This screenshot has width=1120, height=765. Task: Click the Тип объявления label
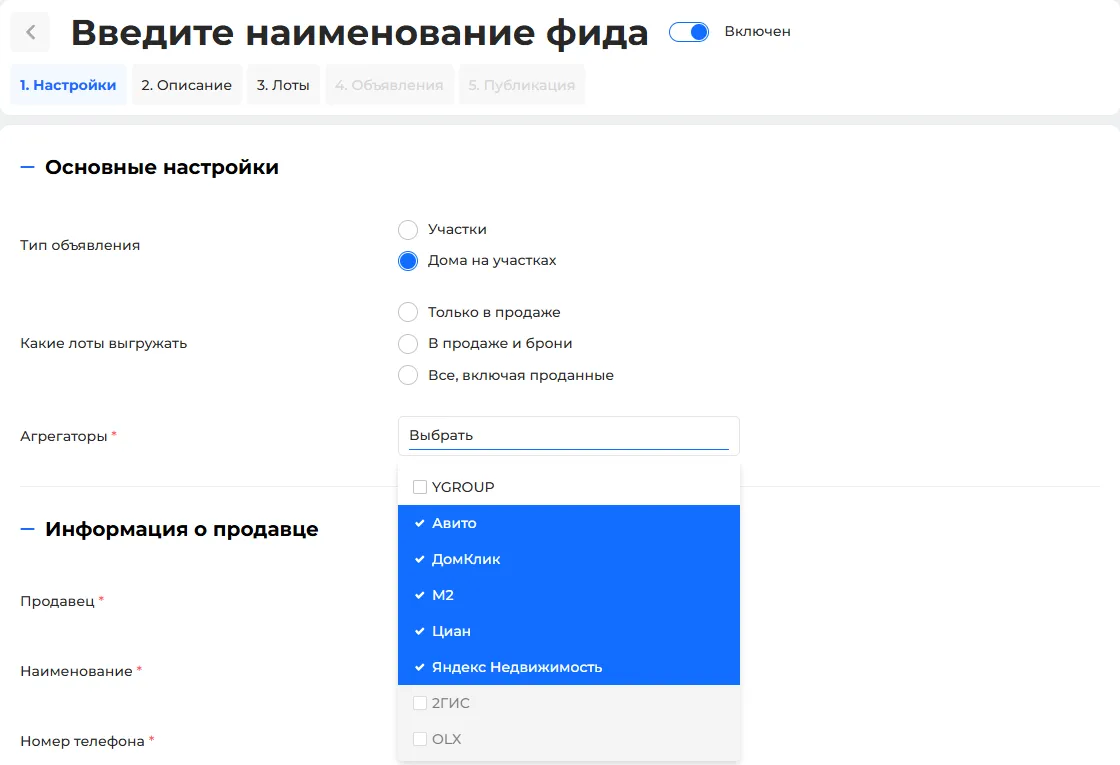(x=80, y=245)
